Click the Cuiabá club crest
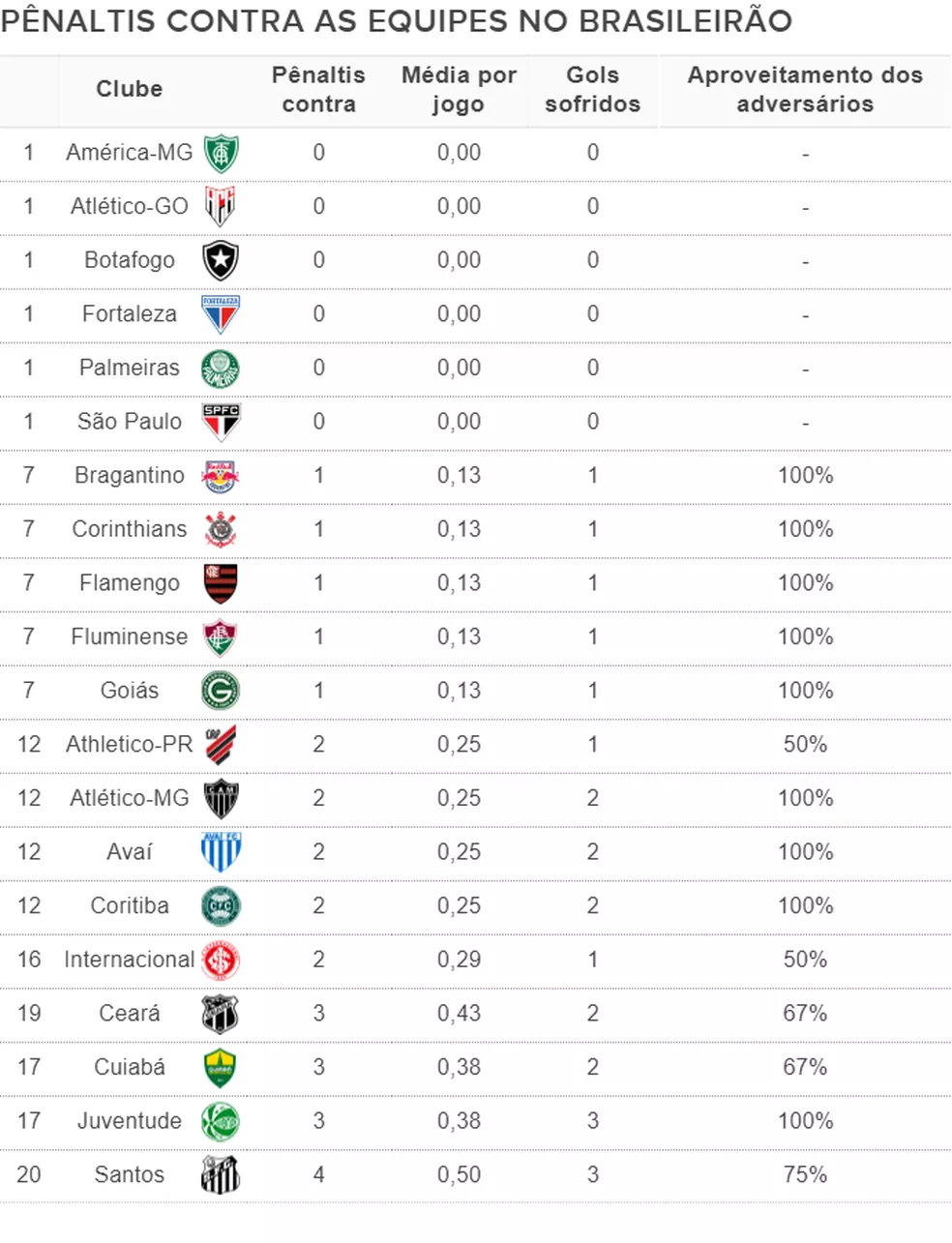Image resolution: width=952 pixels, height=1243 pixels. 221,1067
